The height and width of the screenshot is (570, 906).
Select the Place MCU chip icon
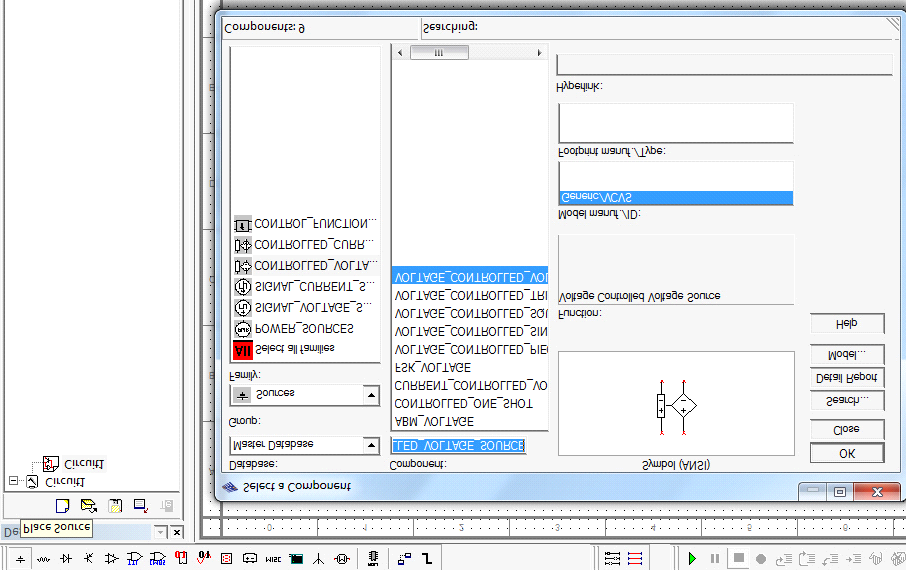point(373,558)
